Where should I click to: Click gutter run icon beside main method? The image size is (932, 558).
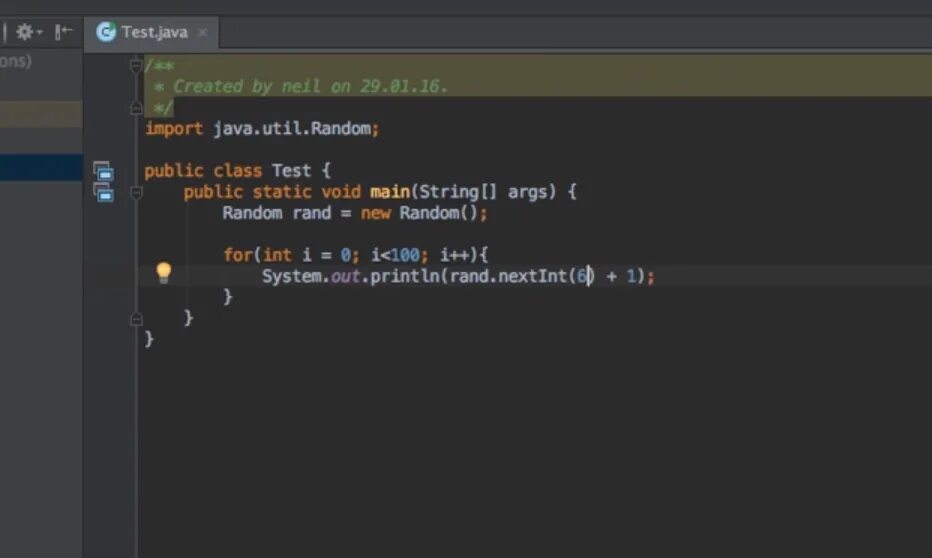(103, 192)
